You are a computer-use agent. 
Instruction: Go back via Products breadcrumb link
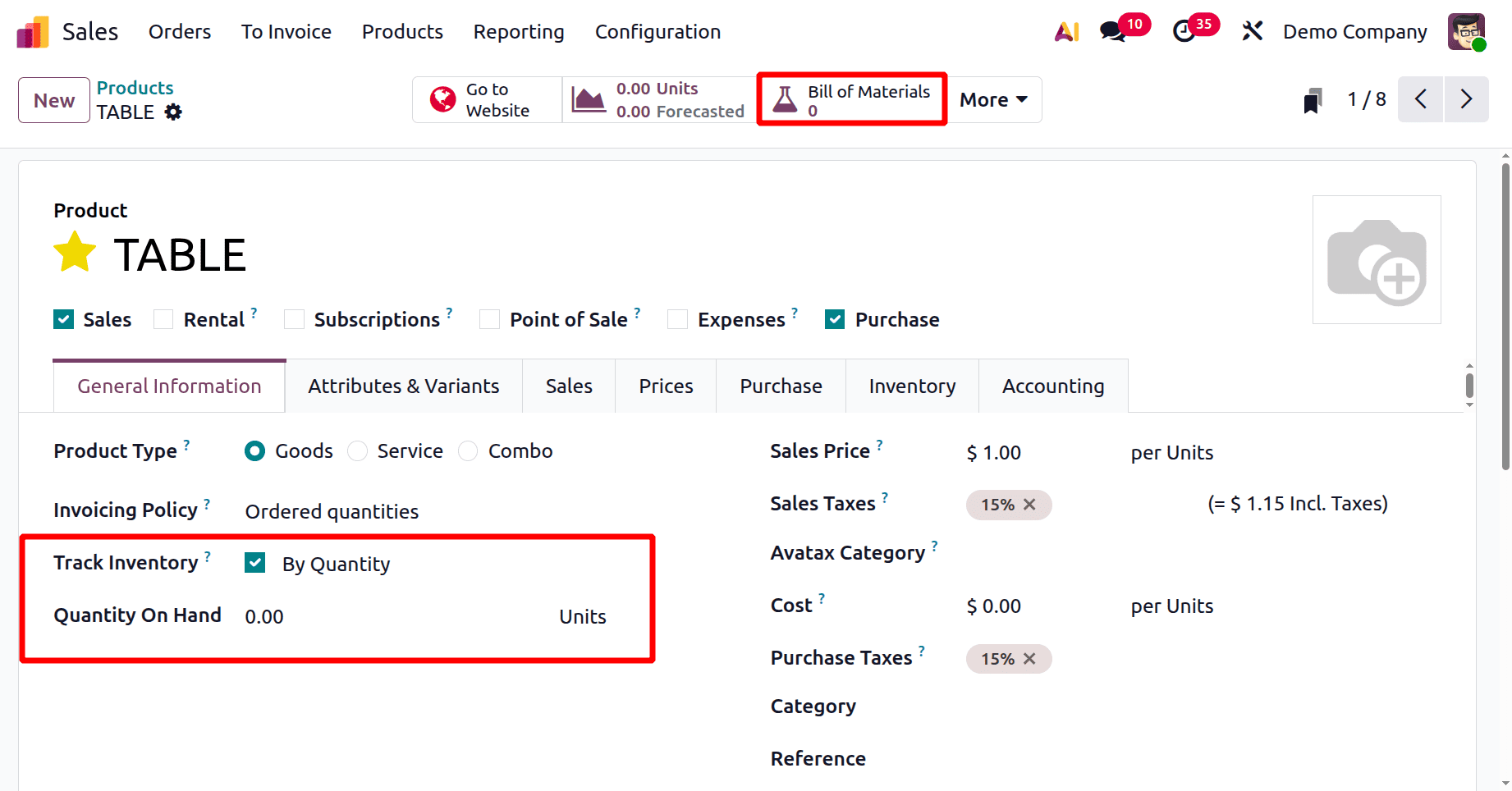[135, 87]
